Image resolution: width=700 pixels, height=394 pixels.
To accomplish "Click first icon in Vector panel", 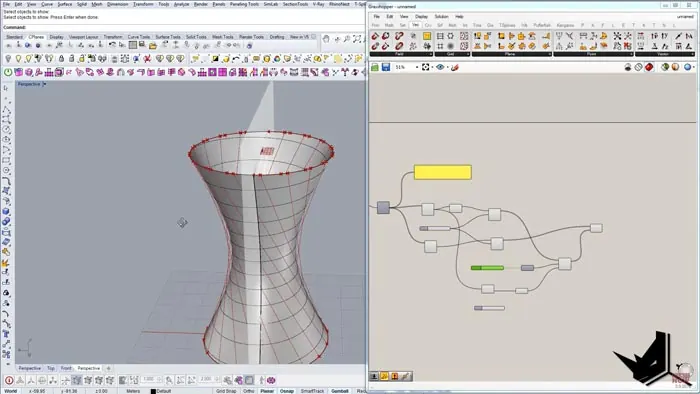I will pos(641,36).
